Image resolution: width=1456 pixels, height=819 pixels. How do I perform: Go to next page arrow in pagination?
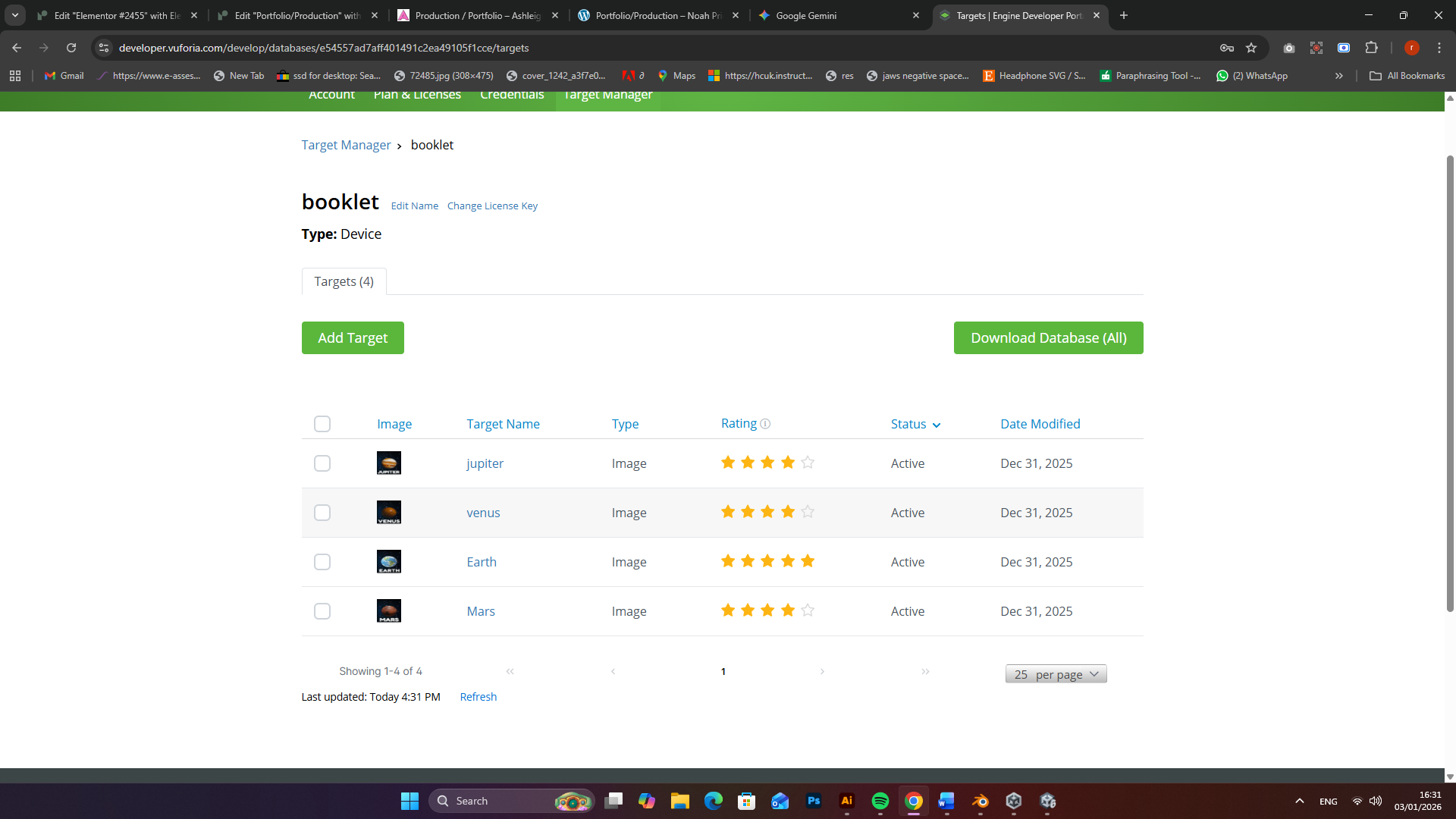tap(822, 672)
